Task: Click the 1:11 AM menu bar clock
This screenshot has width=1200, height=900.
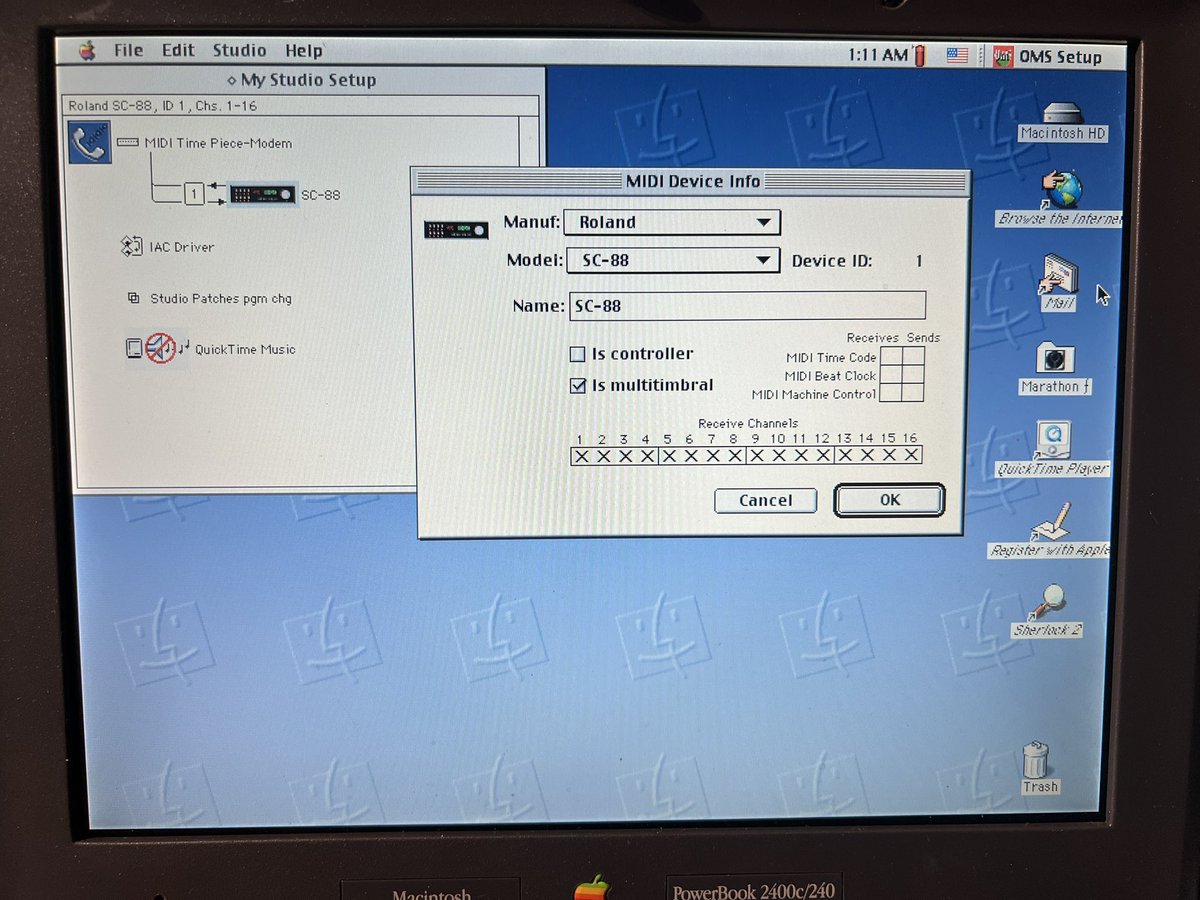Action: (x=876, y=55)
